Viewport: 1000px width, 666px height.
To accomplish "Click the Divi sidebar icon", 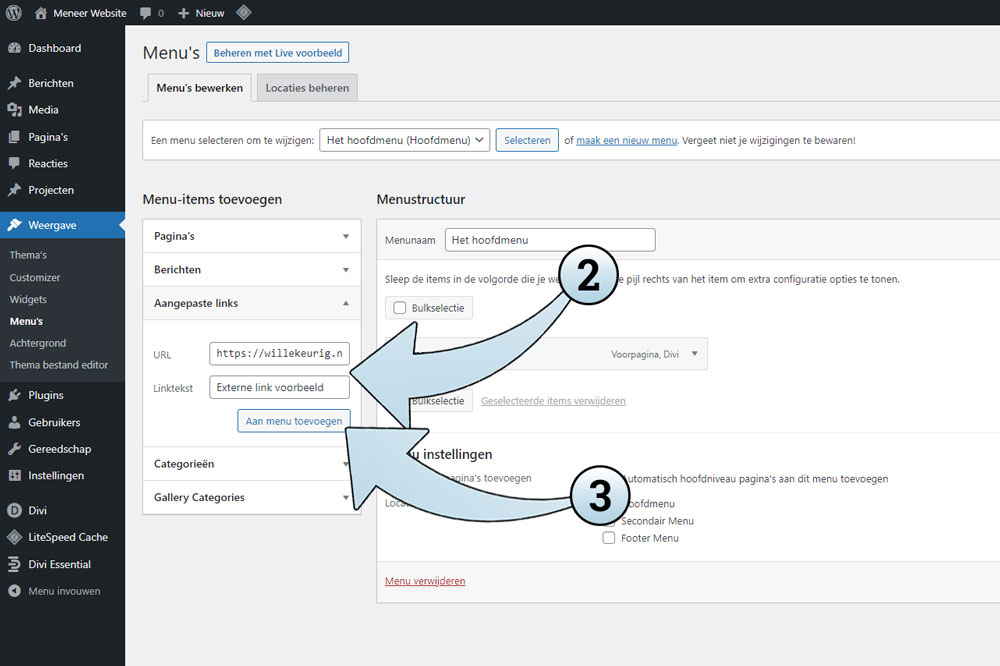I will [14, 510].
